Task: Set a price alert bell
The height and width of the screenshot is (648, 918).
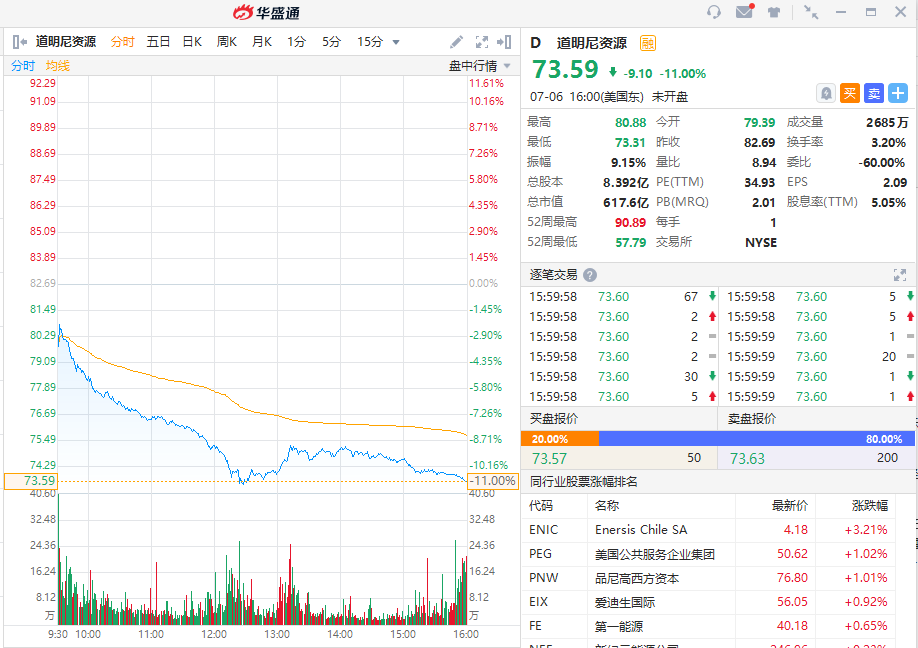Action: click(825, 93)
